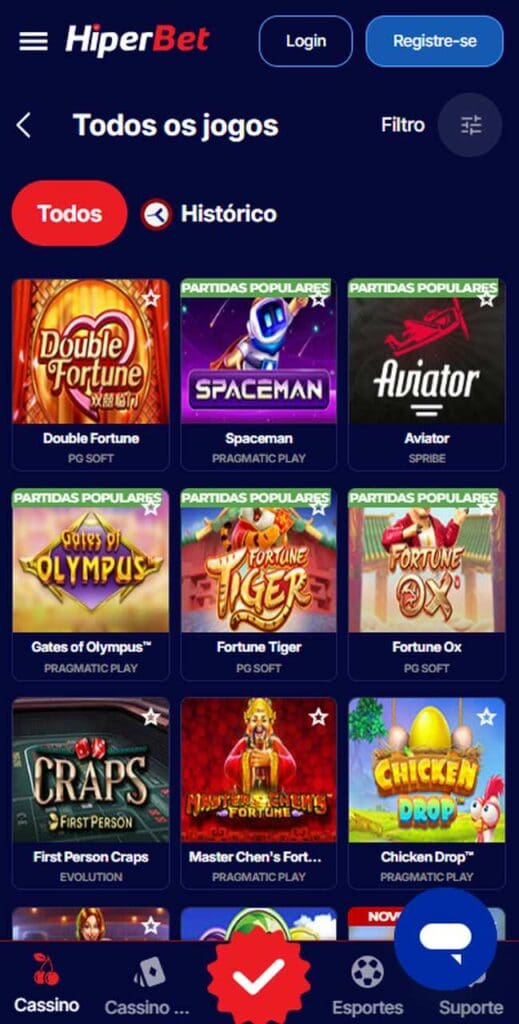Viewport: 519px width, 1024px height.
Task: Open the Filtro filter settings icon
Action: tap(470, 125)
